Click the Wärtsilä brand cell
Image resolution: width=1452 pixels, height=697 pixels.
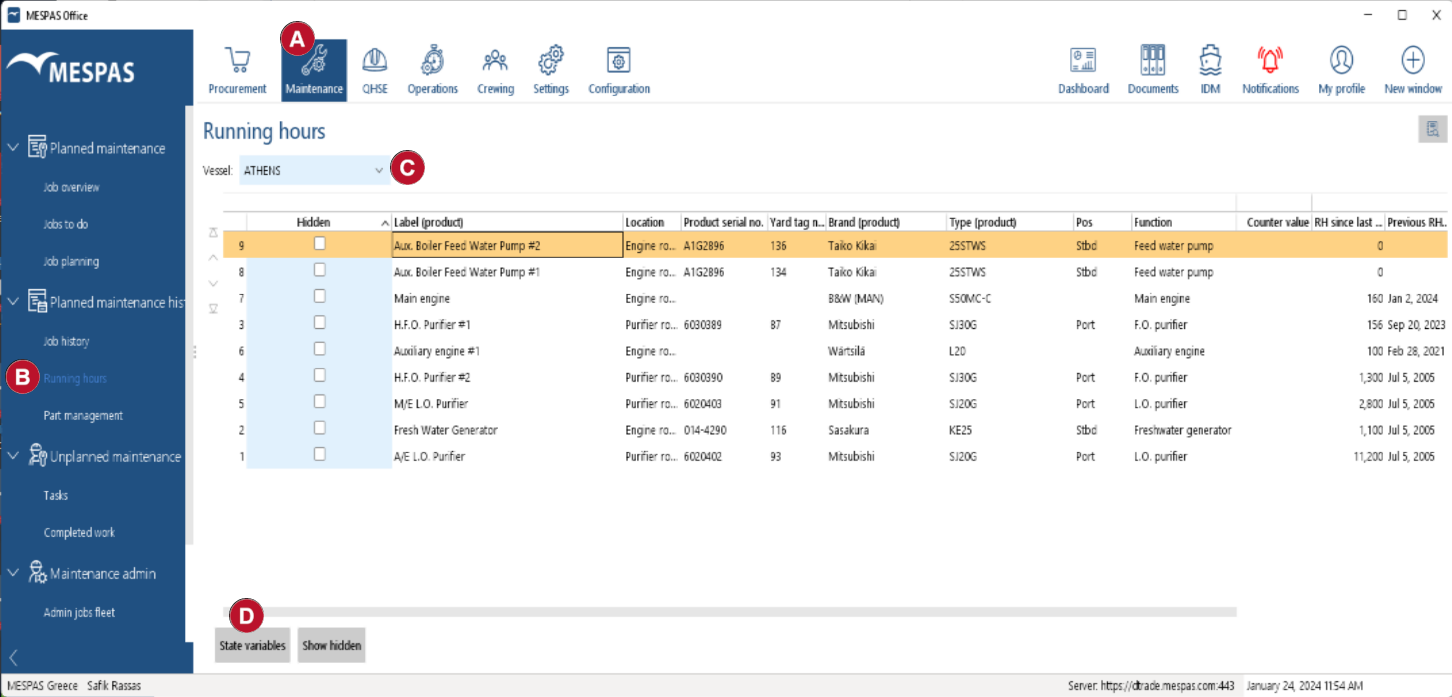[x=848, y=351]
